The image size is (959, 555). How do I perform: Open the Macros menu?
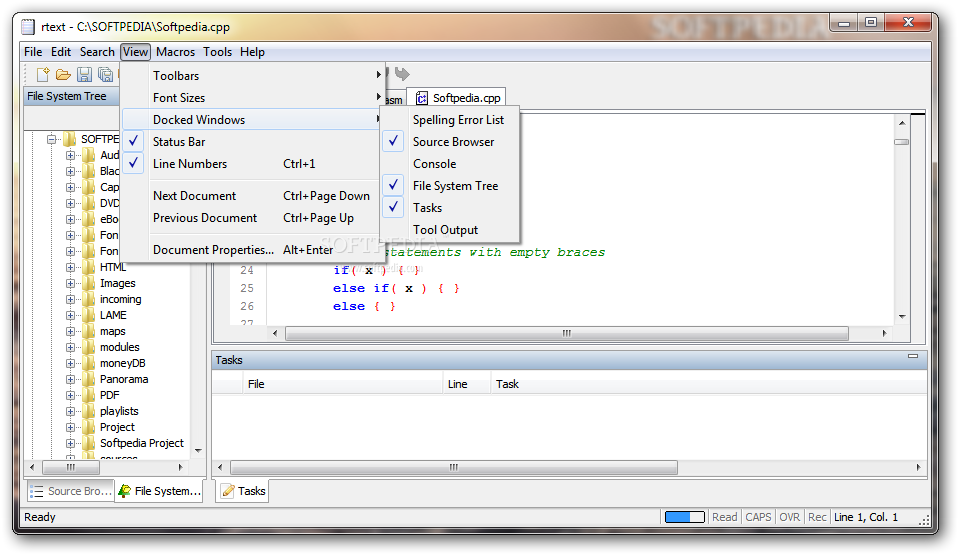175,52
